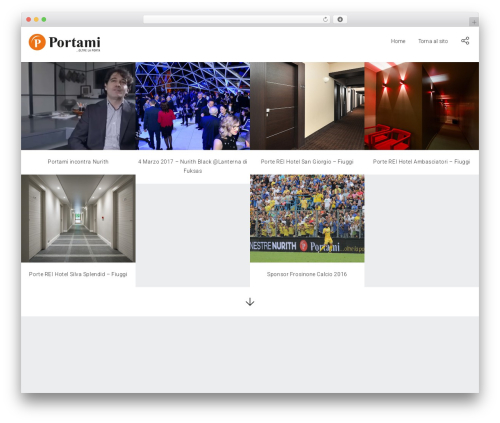Click the Portami logo
The height and width of the screenshot is (423, 500).
pyautogui.click(x=64, y=43)
